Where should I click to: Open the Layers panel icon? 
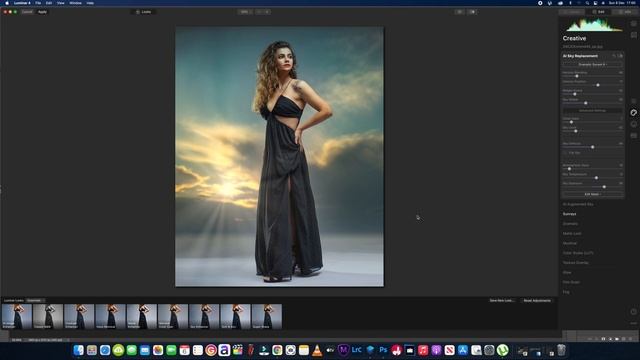click(633, 24)
